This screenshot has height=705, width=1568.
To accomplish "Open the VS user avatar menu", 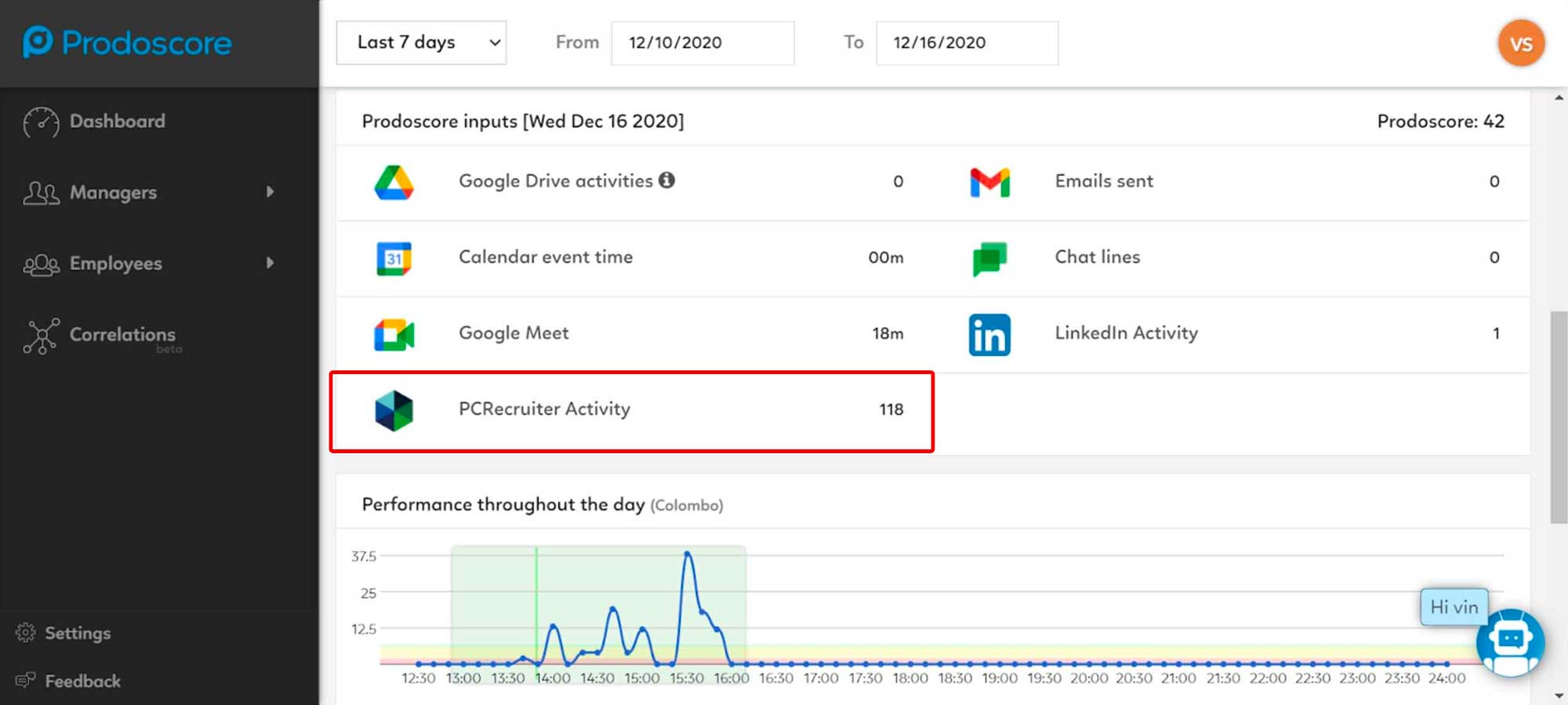I will 1520,43.
